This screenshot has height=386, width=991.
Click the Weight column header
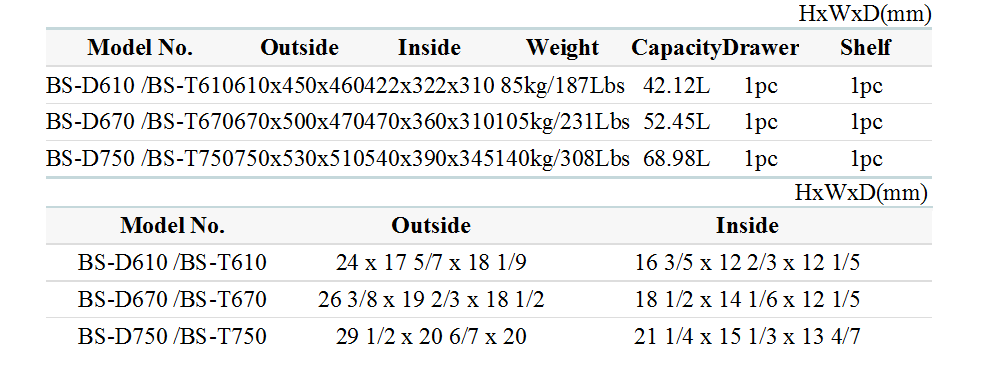click(562, 47)
